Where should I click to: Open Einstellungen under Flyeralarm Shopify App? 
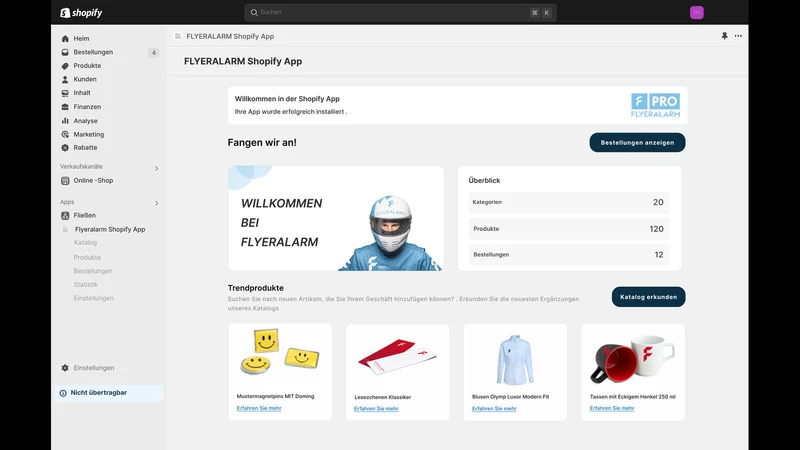pyautogui.click(x=93, y=298)
